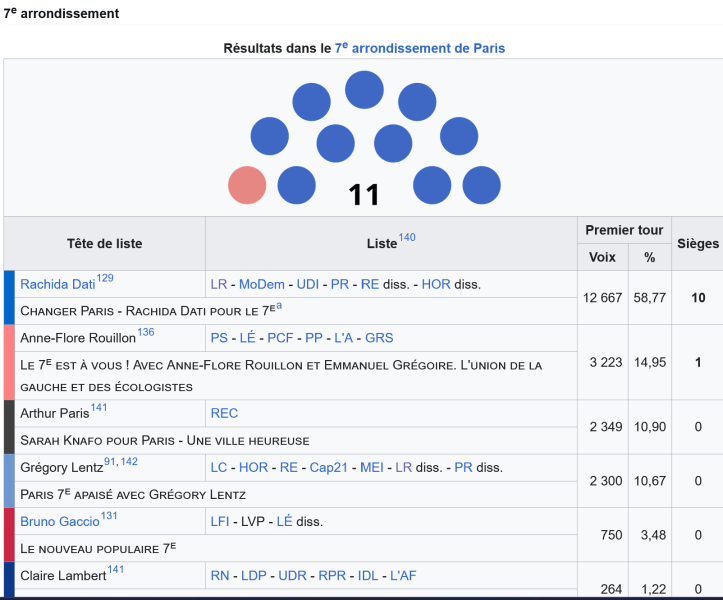Click the RN party link
Image resolution: width=723 pixels, height=600 pixels.
pos(220,575)
